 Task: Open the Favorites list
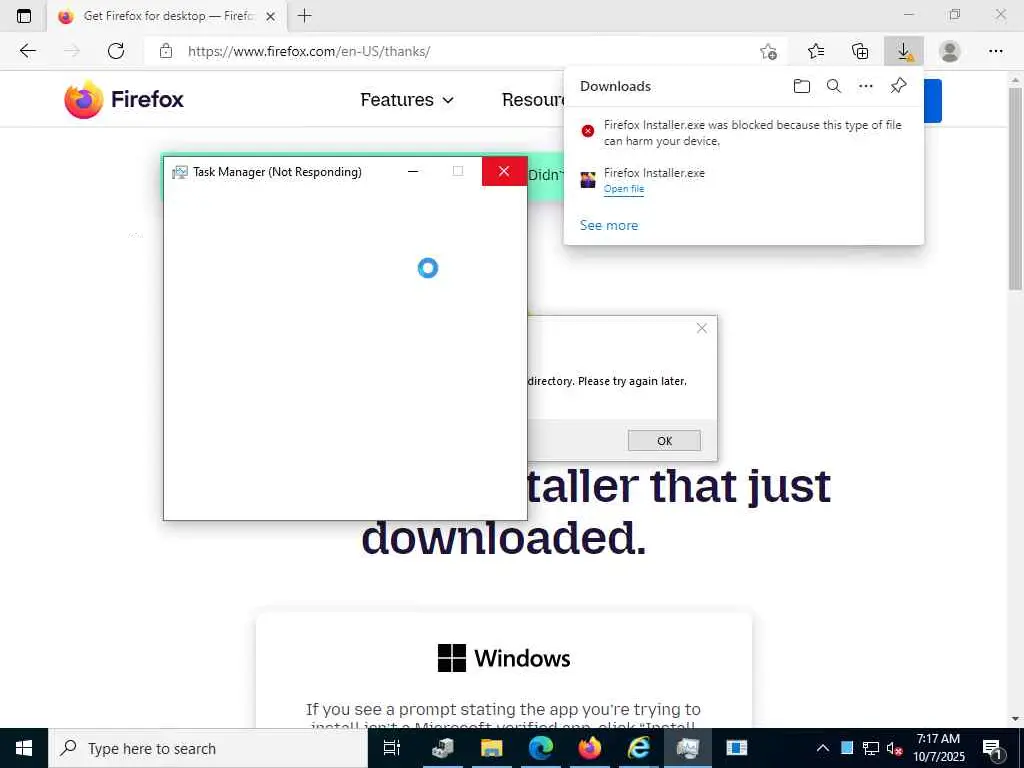(x=816, y=51)
